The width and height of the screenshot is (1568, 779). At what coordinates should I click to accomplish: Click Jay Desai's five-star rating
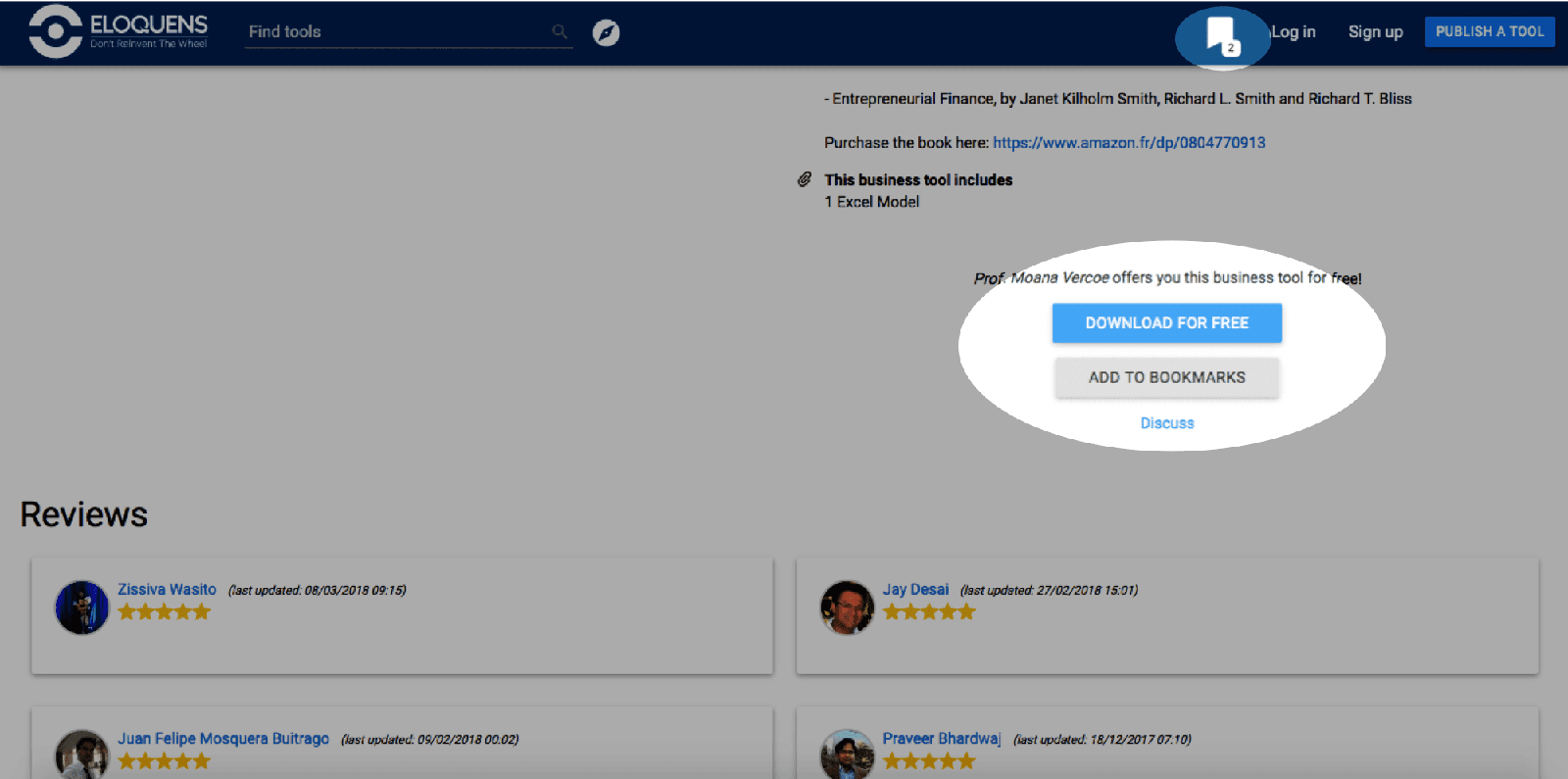tap(929, 611)
